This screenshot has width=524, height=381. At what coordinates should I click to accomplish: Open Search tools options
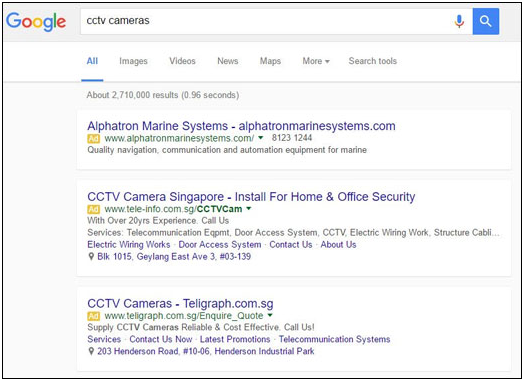(373, 61)
